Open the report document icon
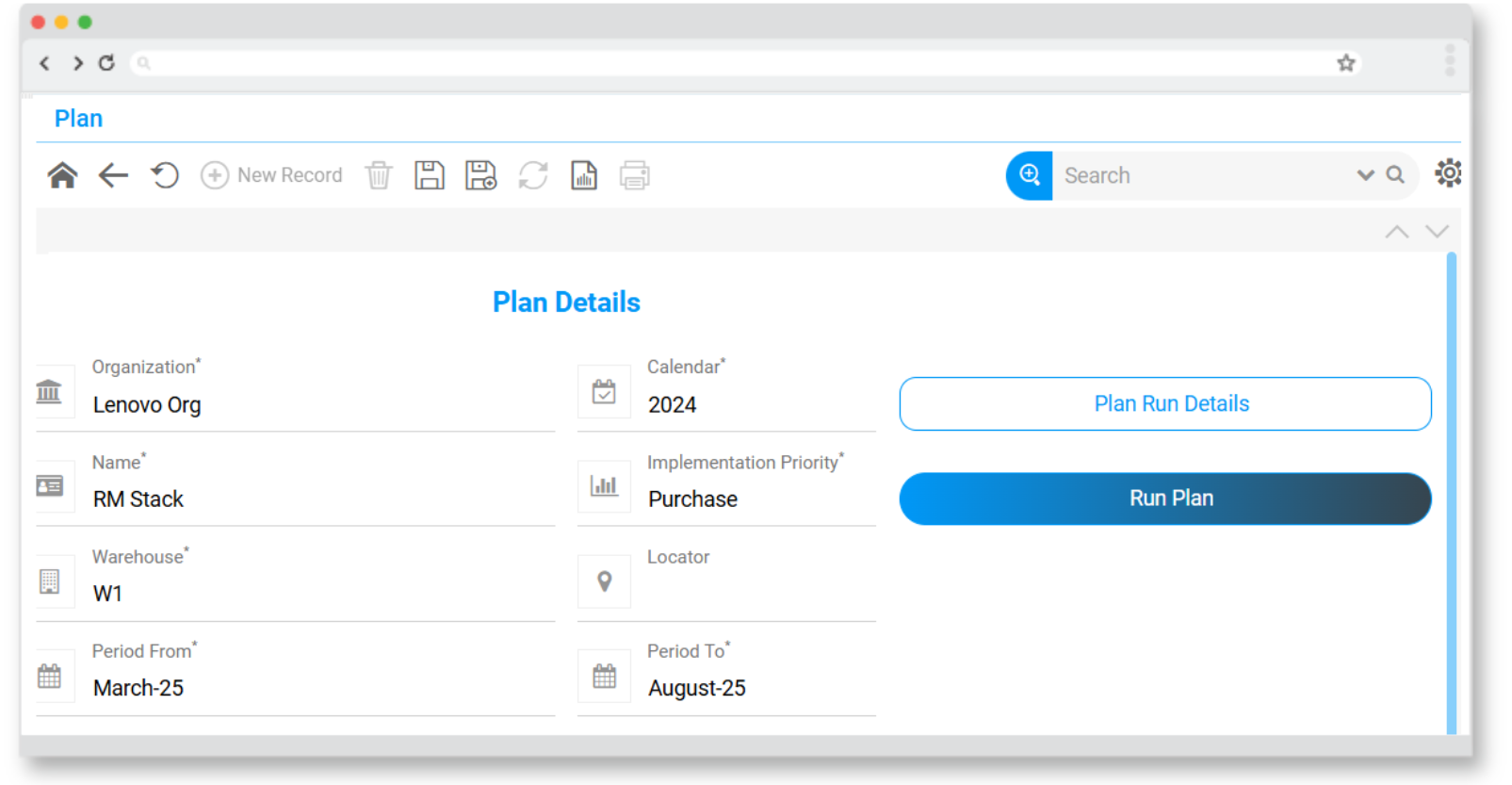 coord(584,175)
